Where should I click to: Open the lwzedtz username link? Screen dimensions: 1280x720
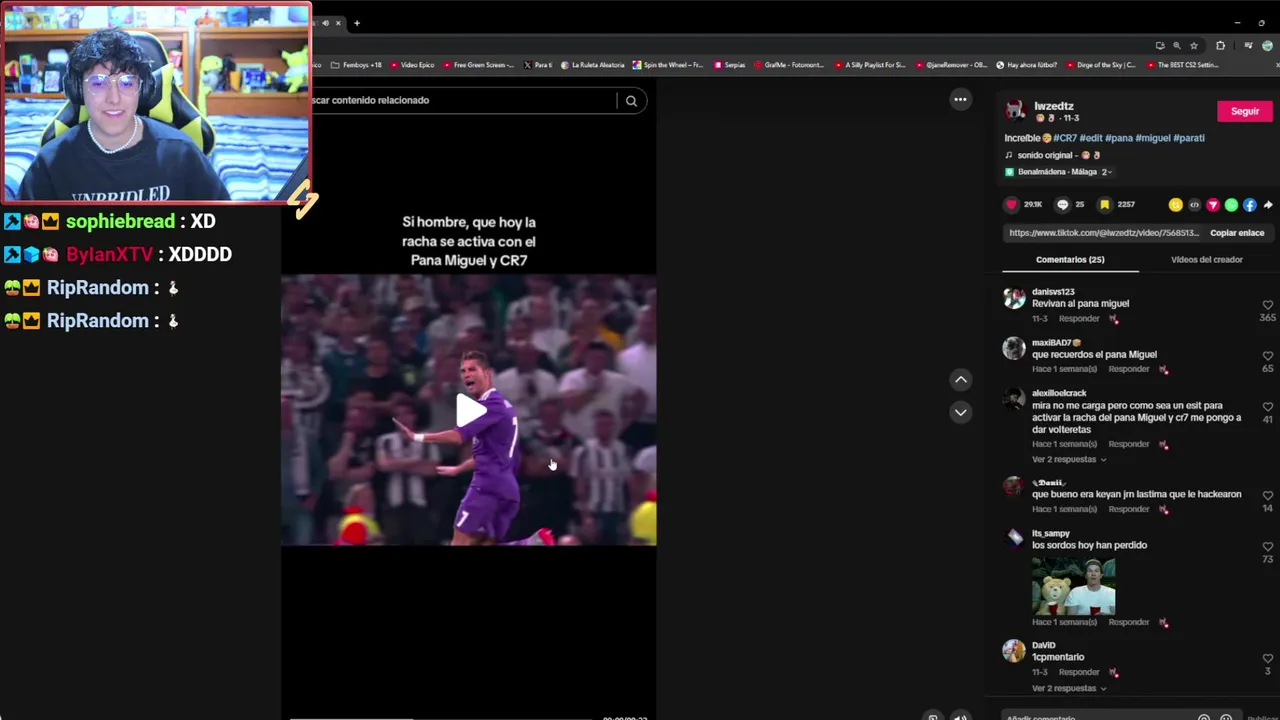pos(1054,106)
